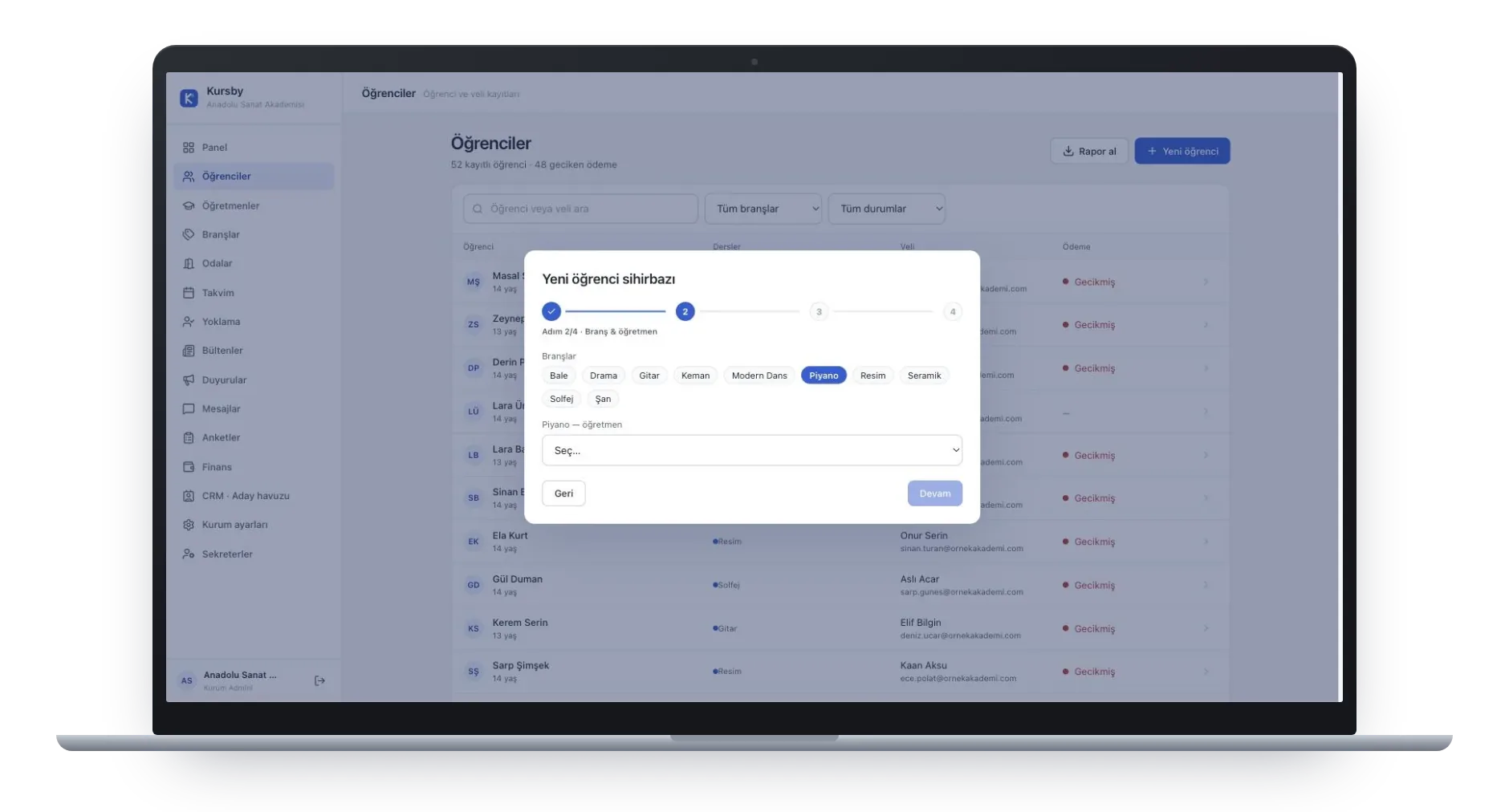Viewport: 1509px width, 812px height.
Task: Enable the Modern Dans branch chip
Action: [759, 376]
